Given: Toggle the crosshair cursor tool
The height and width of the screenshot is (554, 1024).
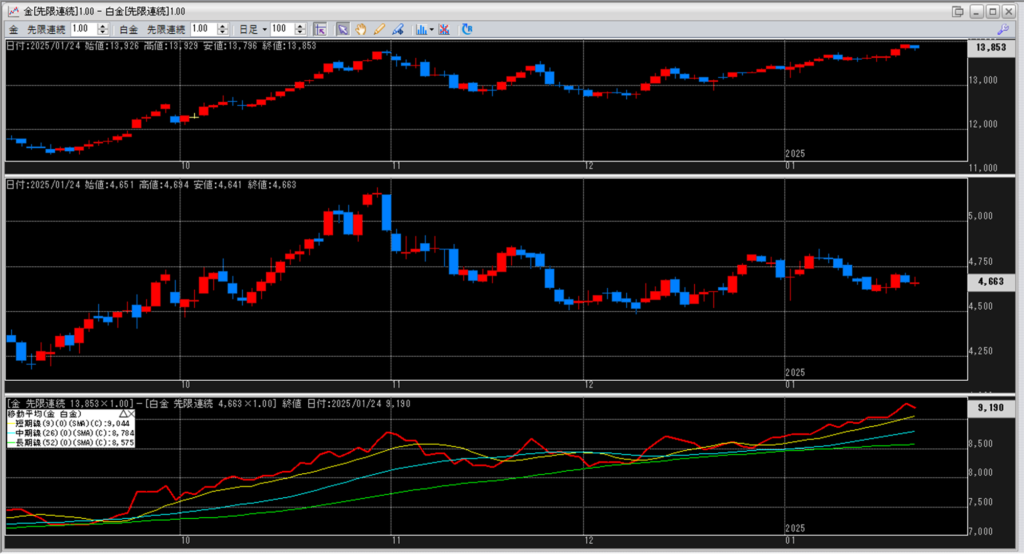Looking at the screenshot, I should (319, 29).
